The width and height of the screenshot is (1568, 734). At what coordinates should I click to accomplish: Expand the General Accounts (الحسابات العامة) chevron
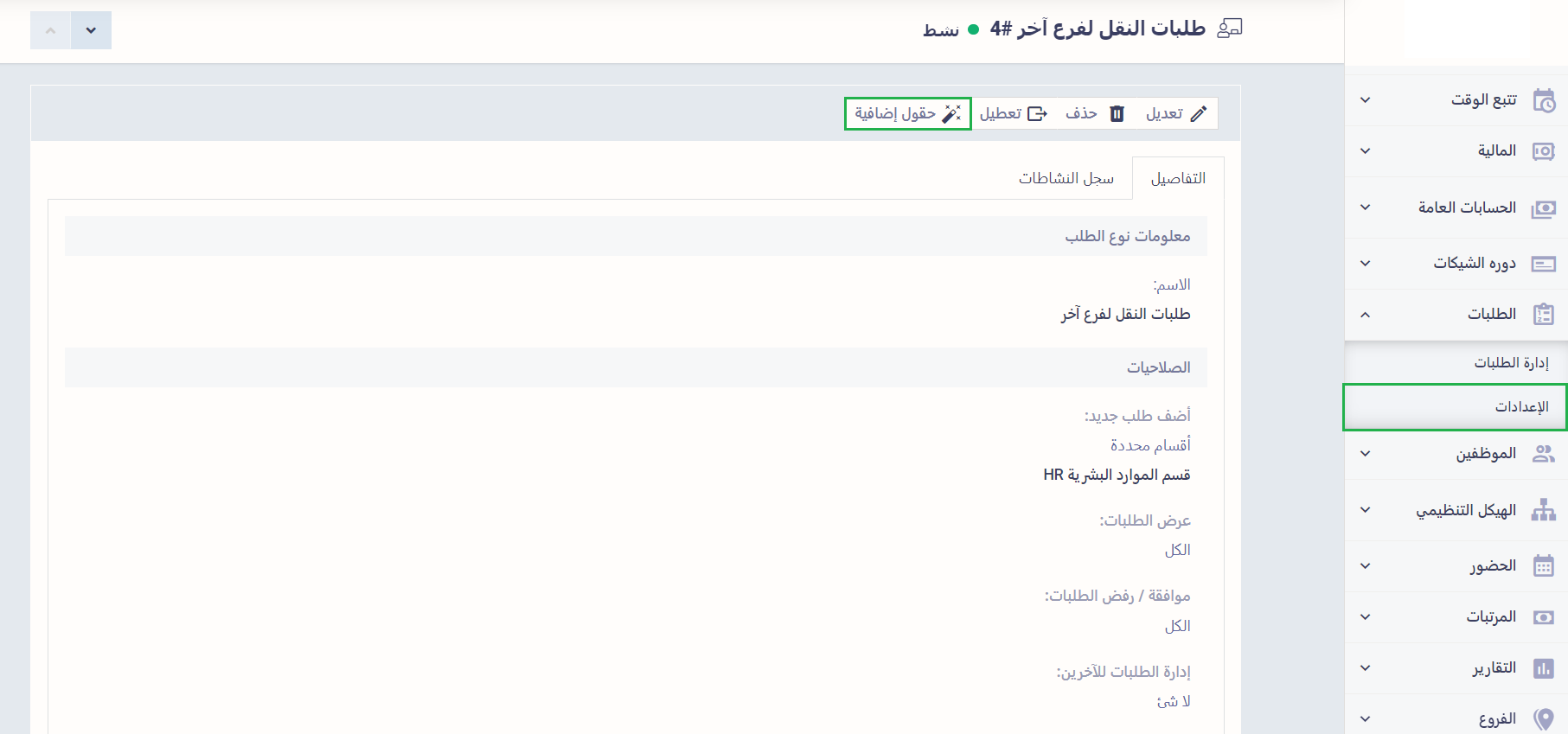tap(1365, 207)
